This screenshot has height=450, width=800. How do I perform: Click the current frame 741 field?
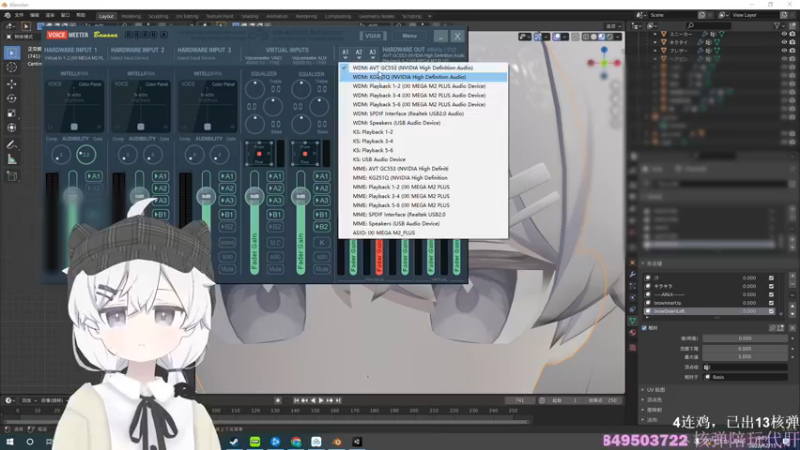[x=520, y=401]
